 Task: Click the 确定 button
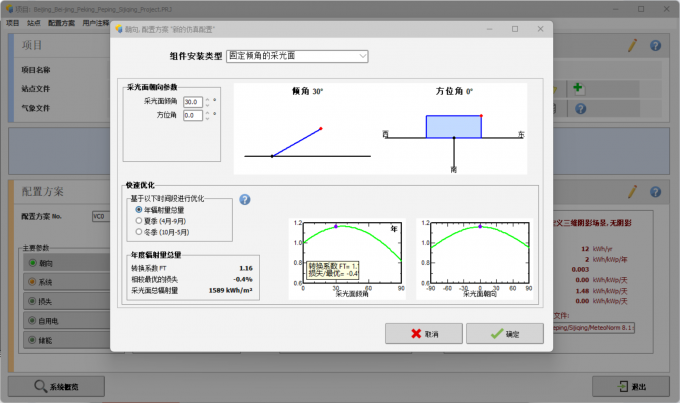pos(505,334)
